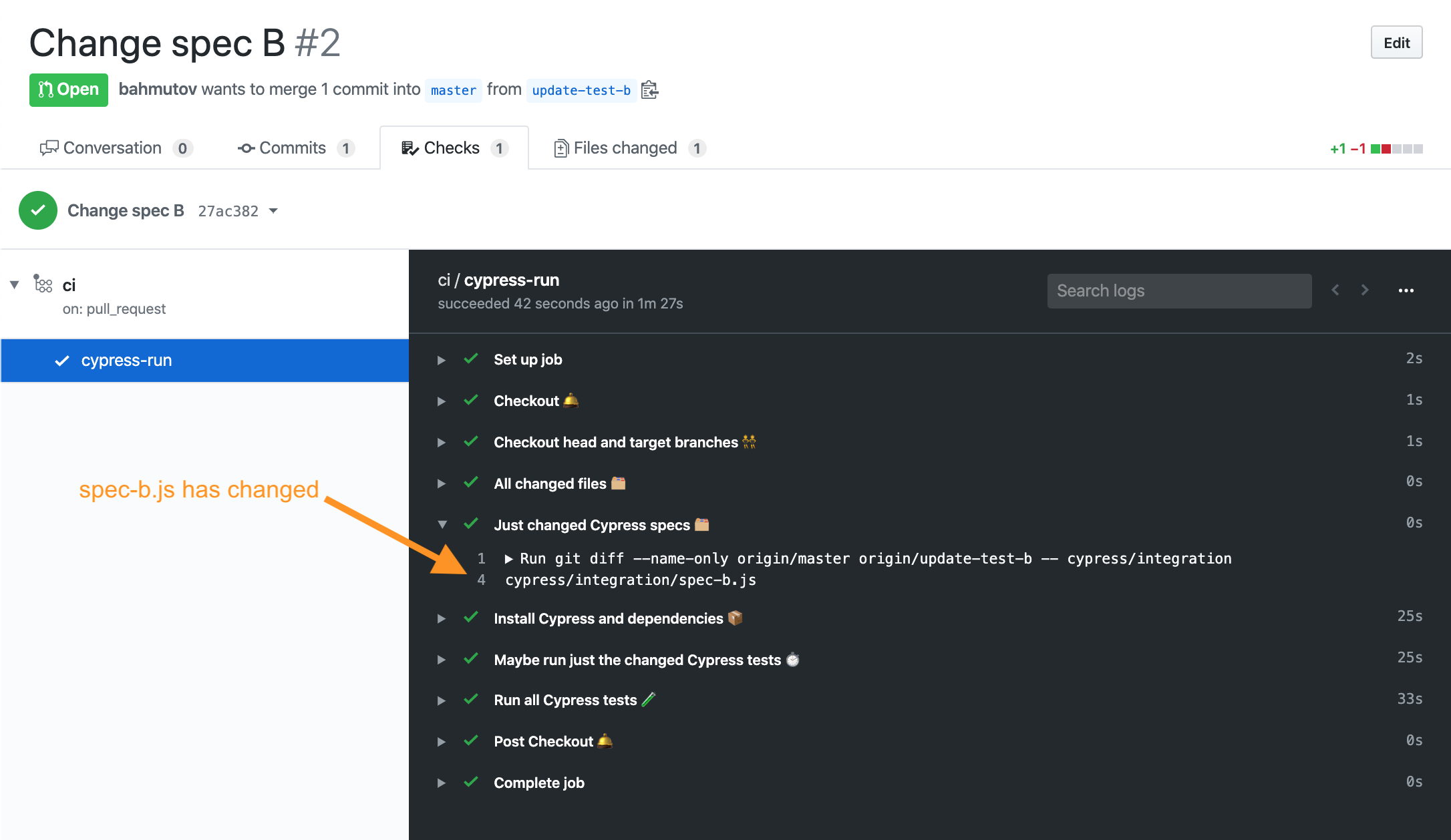
Task: Click the Edit button
Action: coord(1396,43)
